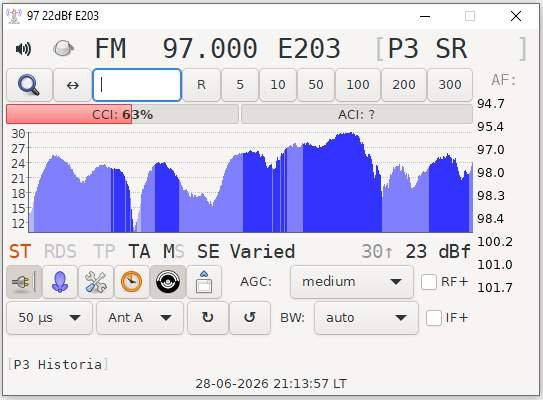This screenshot has height=400, width=543.
Task: Open the AGC medium dropdown
Action: pyautogui.click(x=352, y=282)
